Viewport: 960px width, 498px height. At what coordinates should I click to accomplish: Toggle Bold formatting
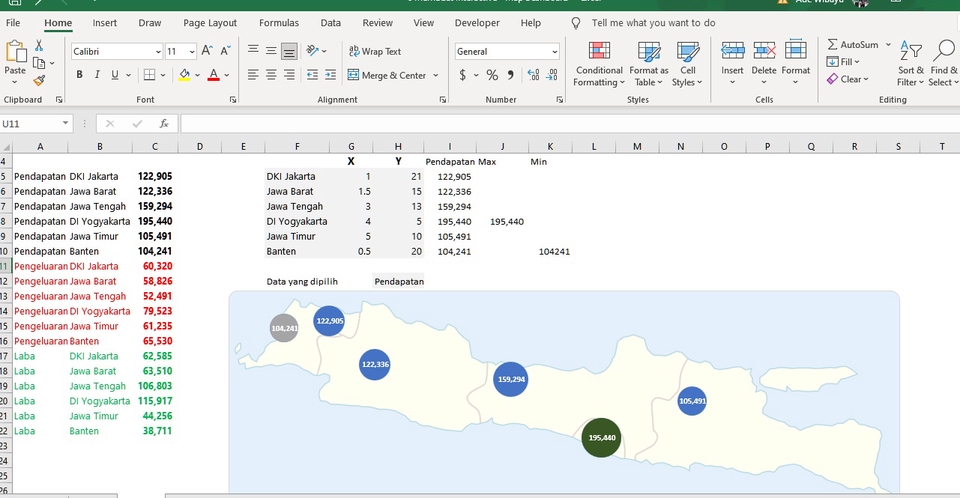[79, 75]
